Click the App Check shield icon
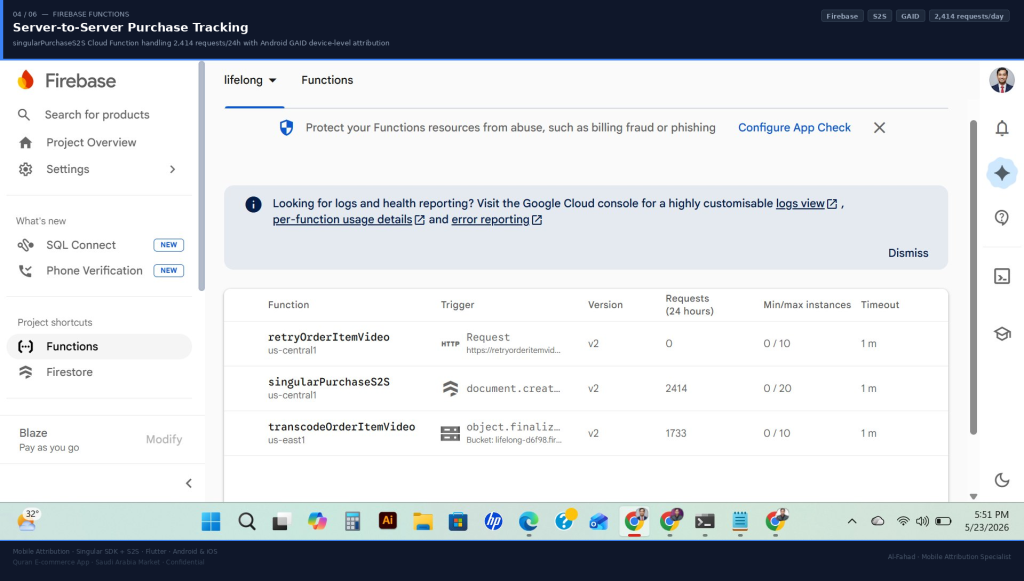1024x581 pixels. coord(286,128)
